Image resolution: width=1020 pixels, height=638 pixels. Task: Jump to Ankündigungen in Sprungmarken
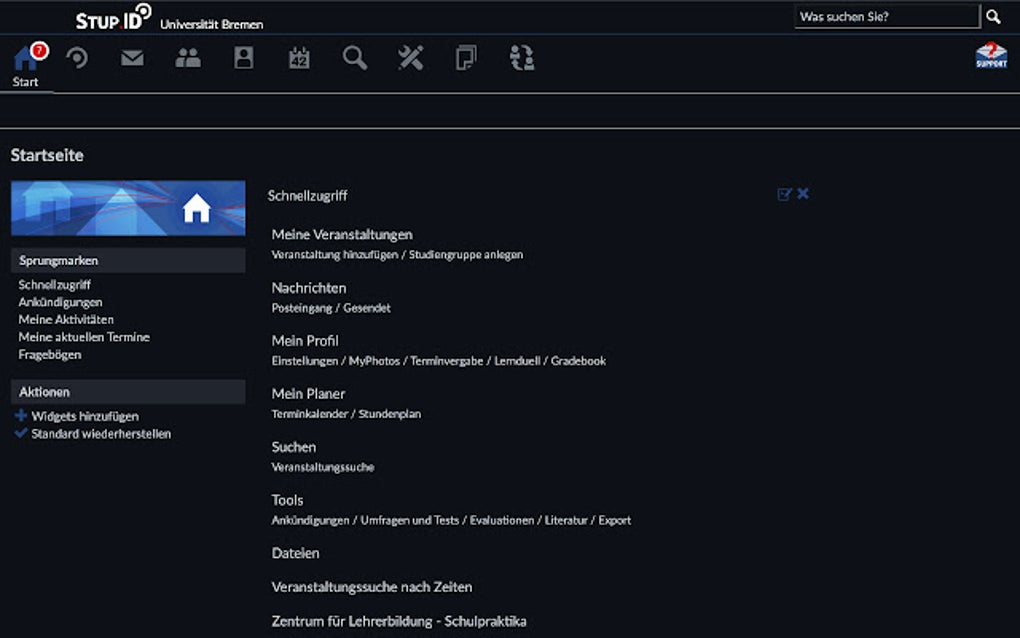point(60,302)
